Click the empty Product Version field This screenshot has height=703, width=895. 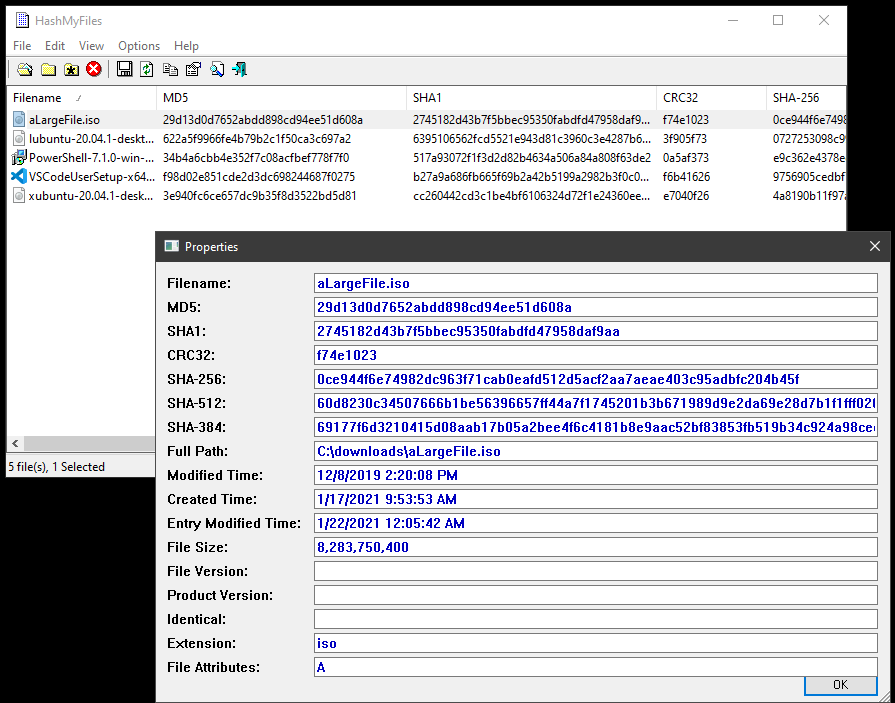pyautogui.click(x=595, y=595)
